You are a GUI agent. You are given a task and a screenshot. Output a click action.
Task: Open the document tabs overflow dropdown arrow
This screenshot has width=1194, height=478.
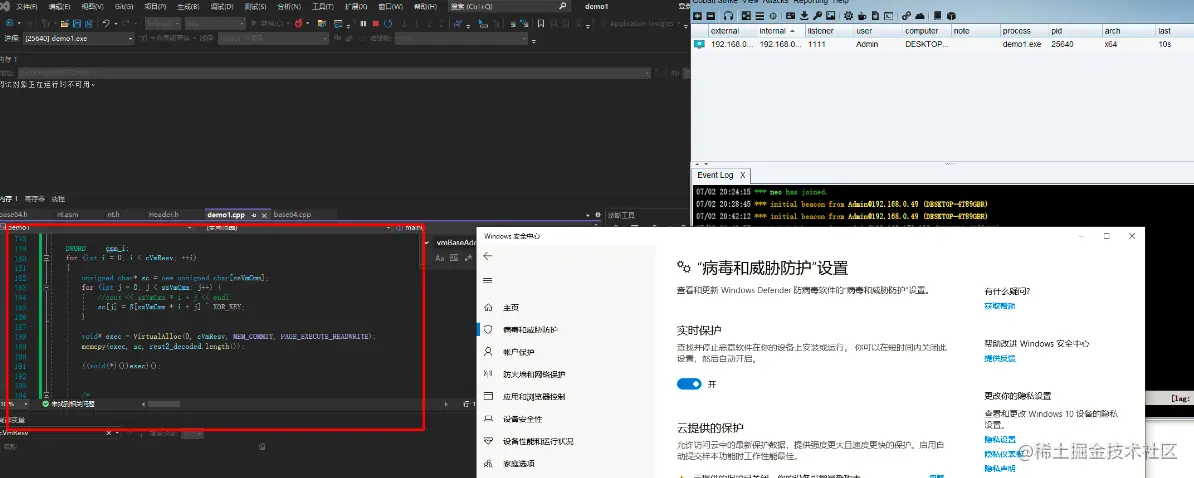(588, 215)
